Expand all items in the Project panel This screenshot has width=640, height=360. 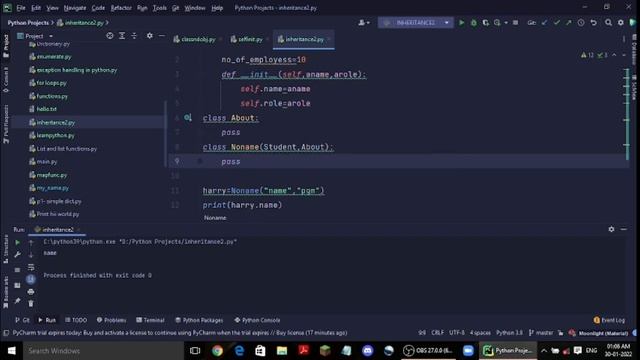[122, 36]
